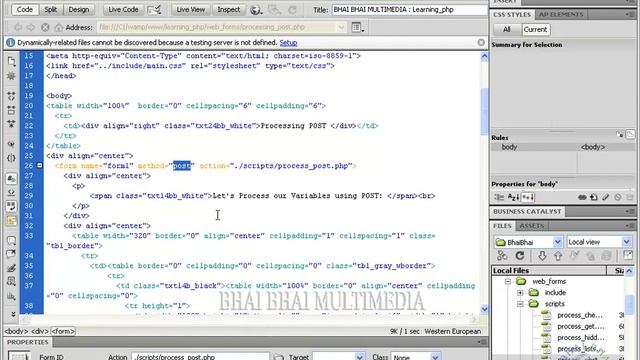
Task: Show more coding toolbar icons chevron
Action: point(12,314)
